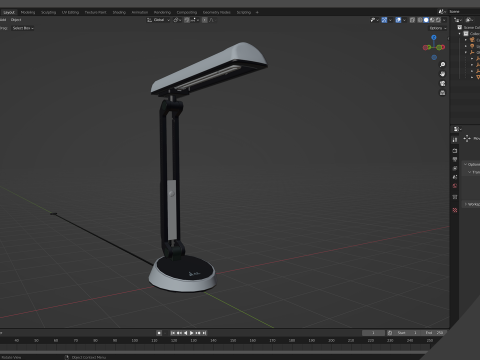Screen dimensions: 480x360
Task: Switch to the UV Editing workspace tab
Action: point(70,12)
